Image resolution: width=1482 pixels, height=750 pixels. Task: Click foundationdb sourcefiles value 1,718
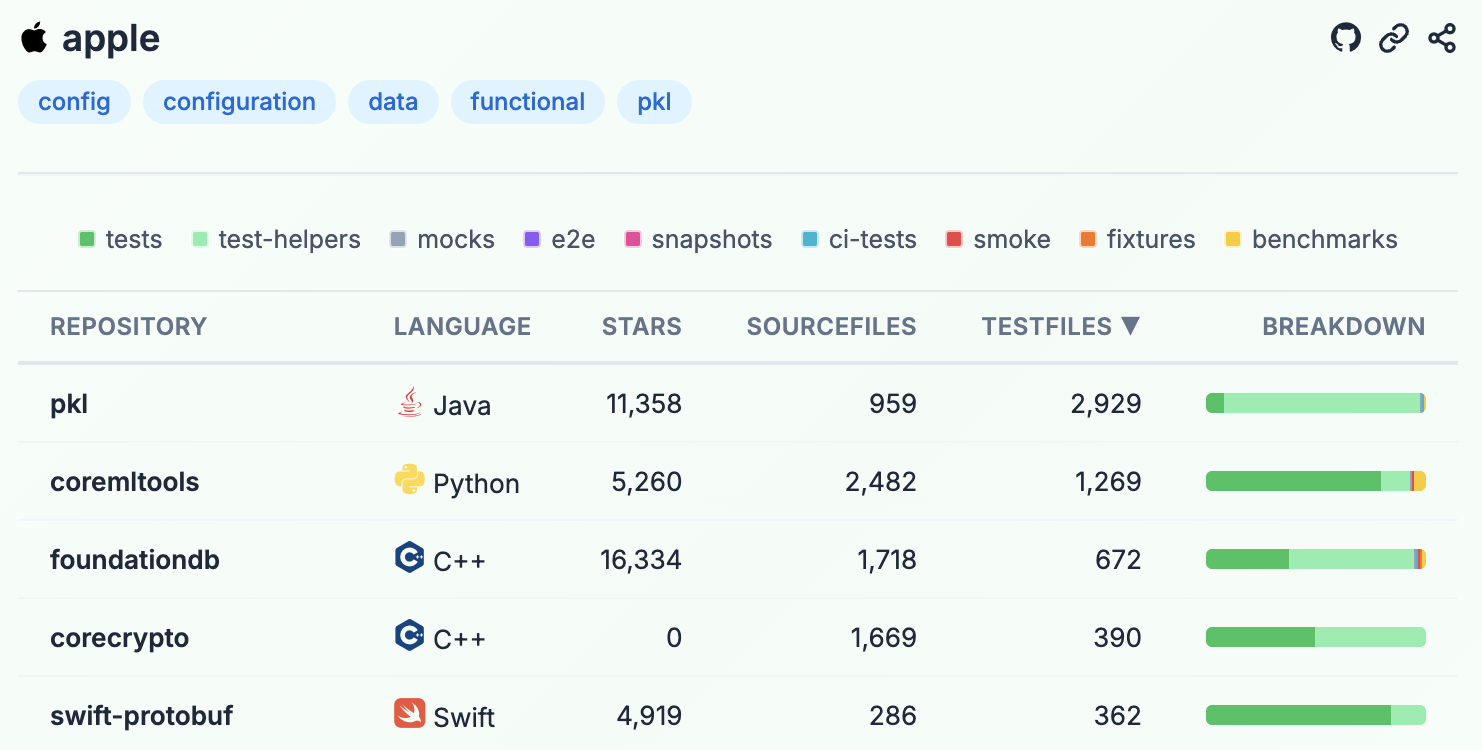[887, 560]
